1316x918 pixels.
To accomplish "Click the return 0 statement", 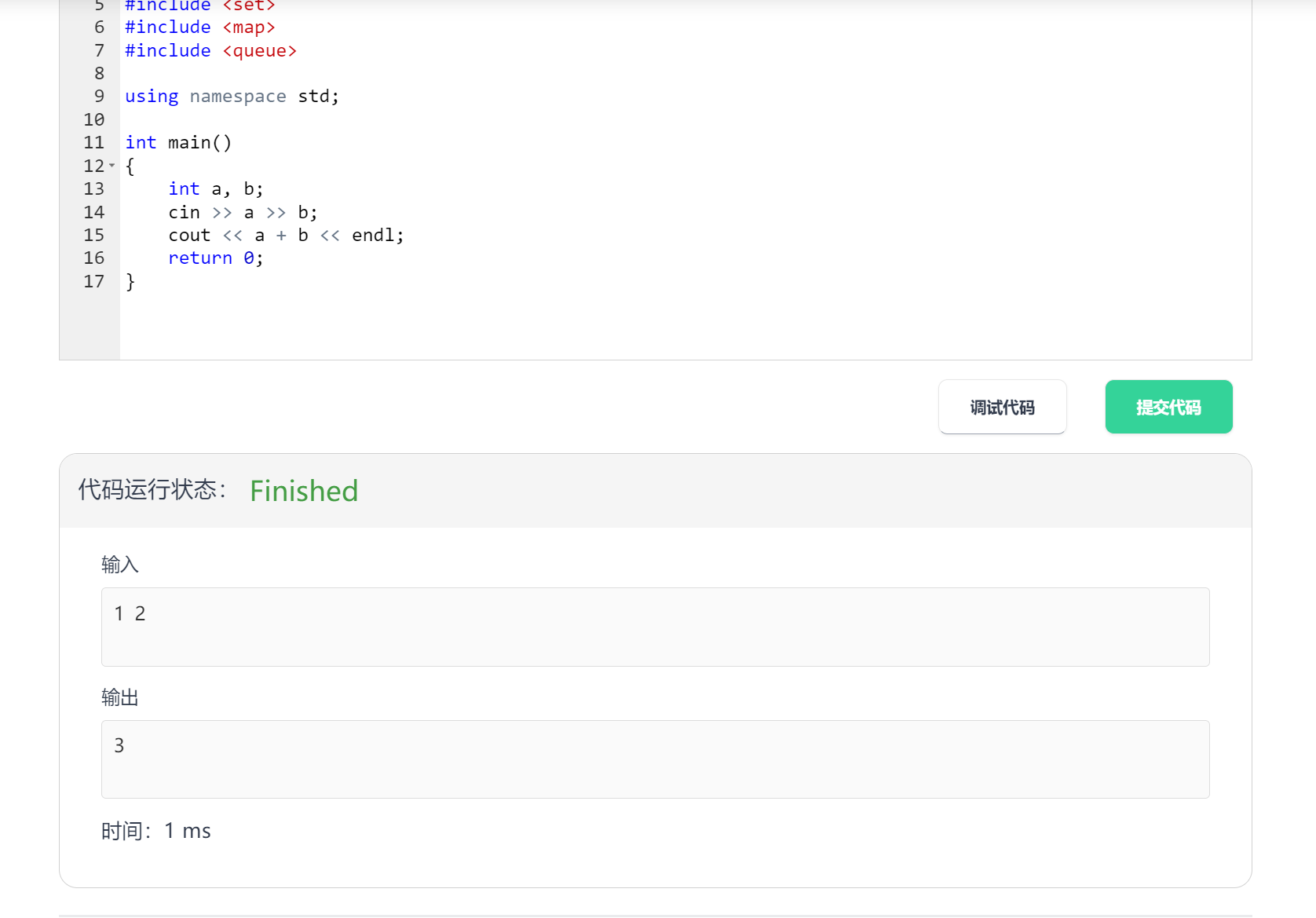I will tap(214, 258).
